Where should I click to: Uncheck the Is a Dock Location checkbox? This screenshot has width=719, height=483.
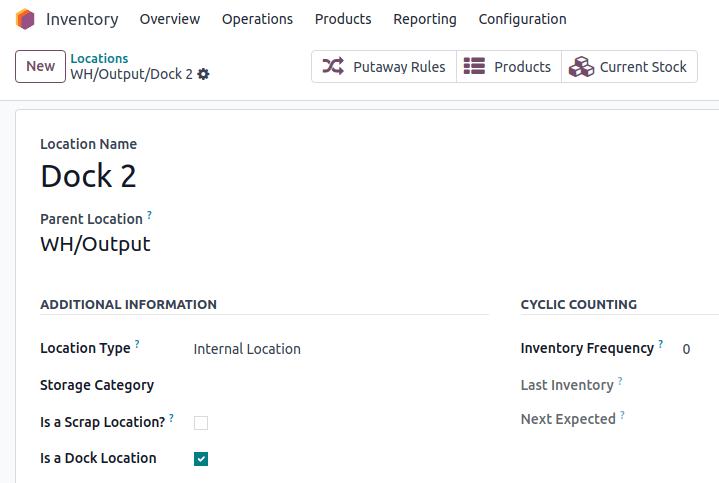[201, 459]
